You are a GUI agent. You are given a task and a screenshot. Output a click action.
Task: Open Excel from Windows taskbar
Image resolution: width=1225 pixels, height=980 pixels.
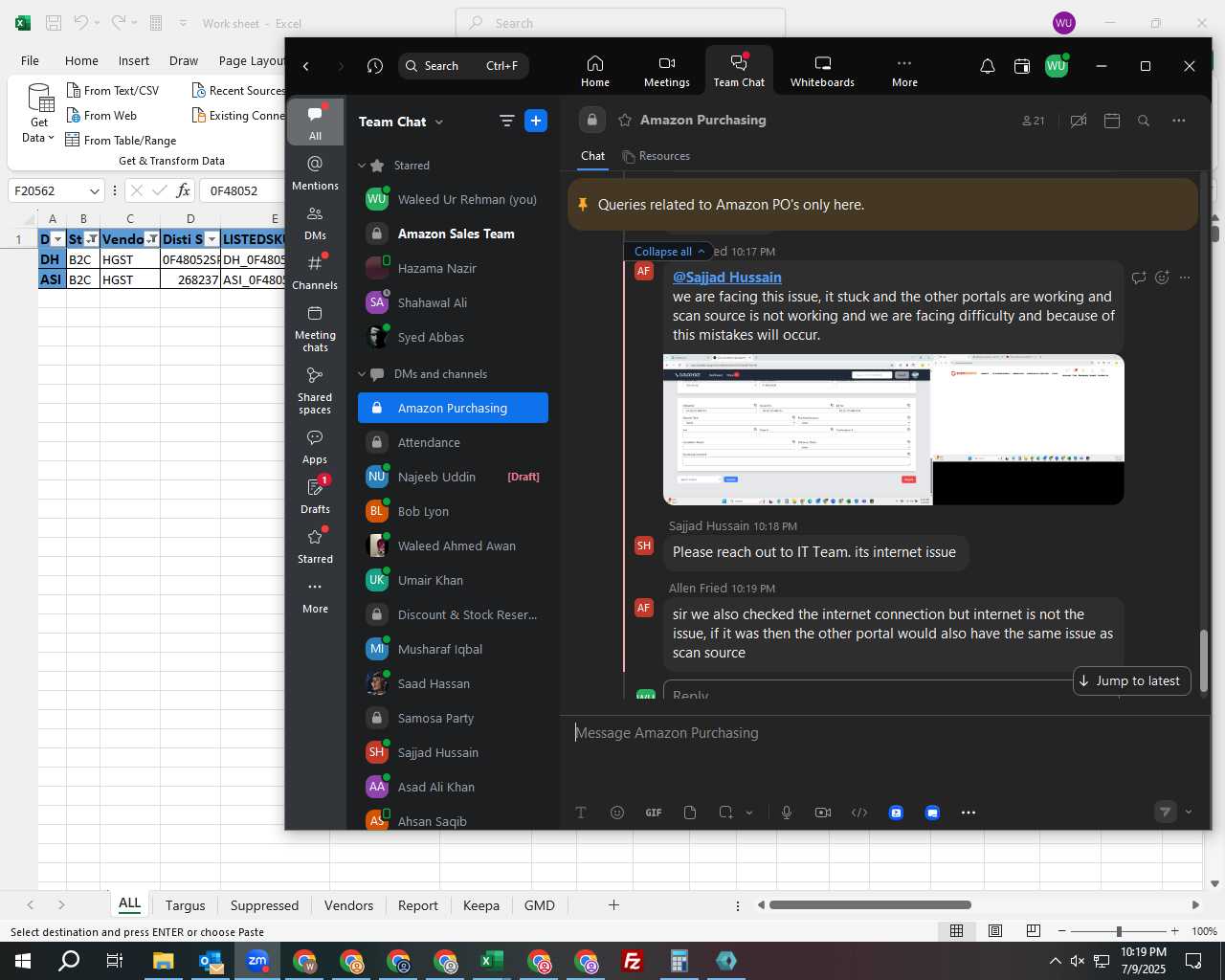[492, 961]
